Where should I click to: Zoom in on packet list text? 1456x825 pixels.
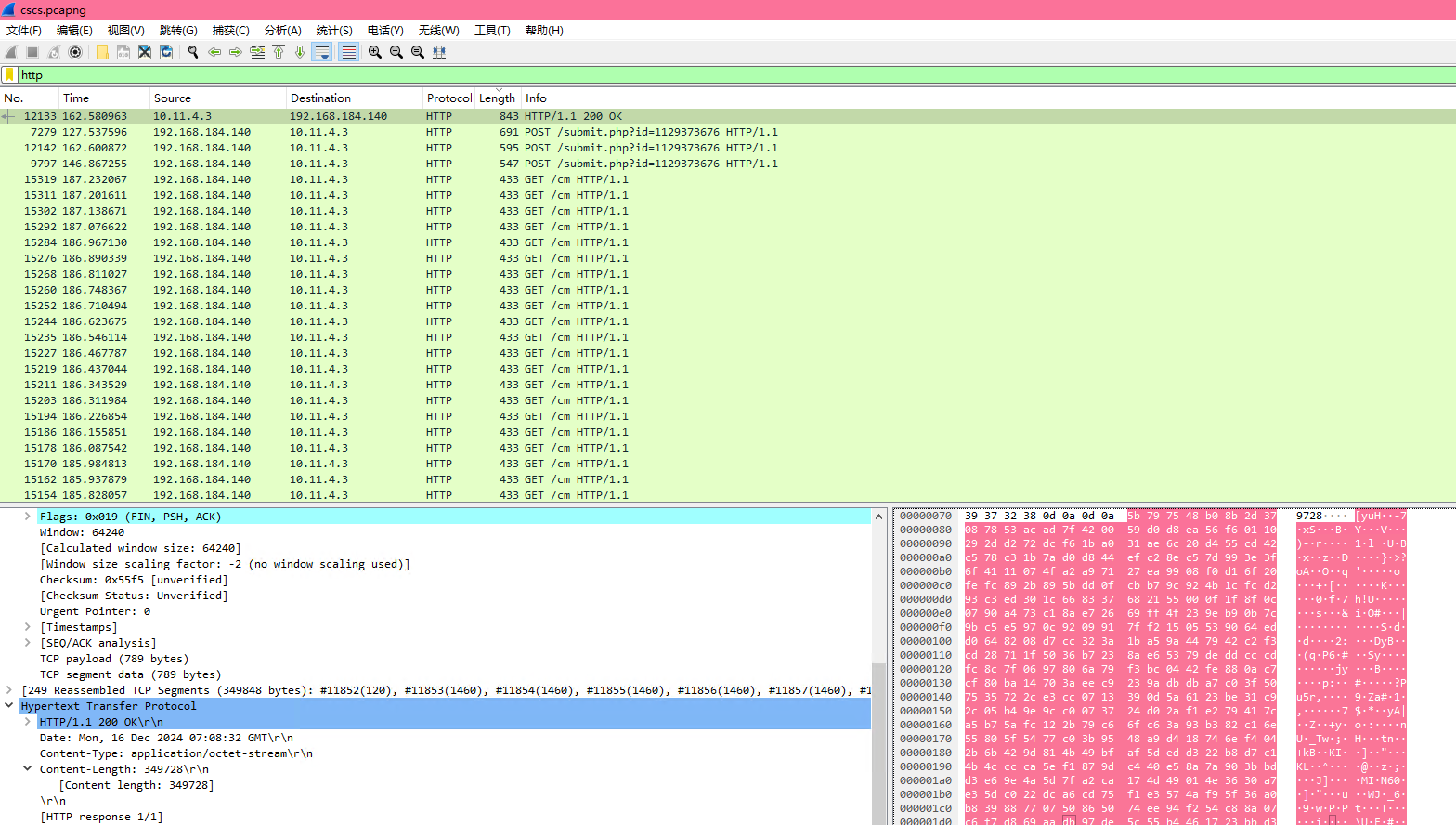pyautogui.click(x=375, y=52)
